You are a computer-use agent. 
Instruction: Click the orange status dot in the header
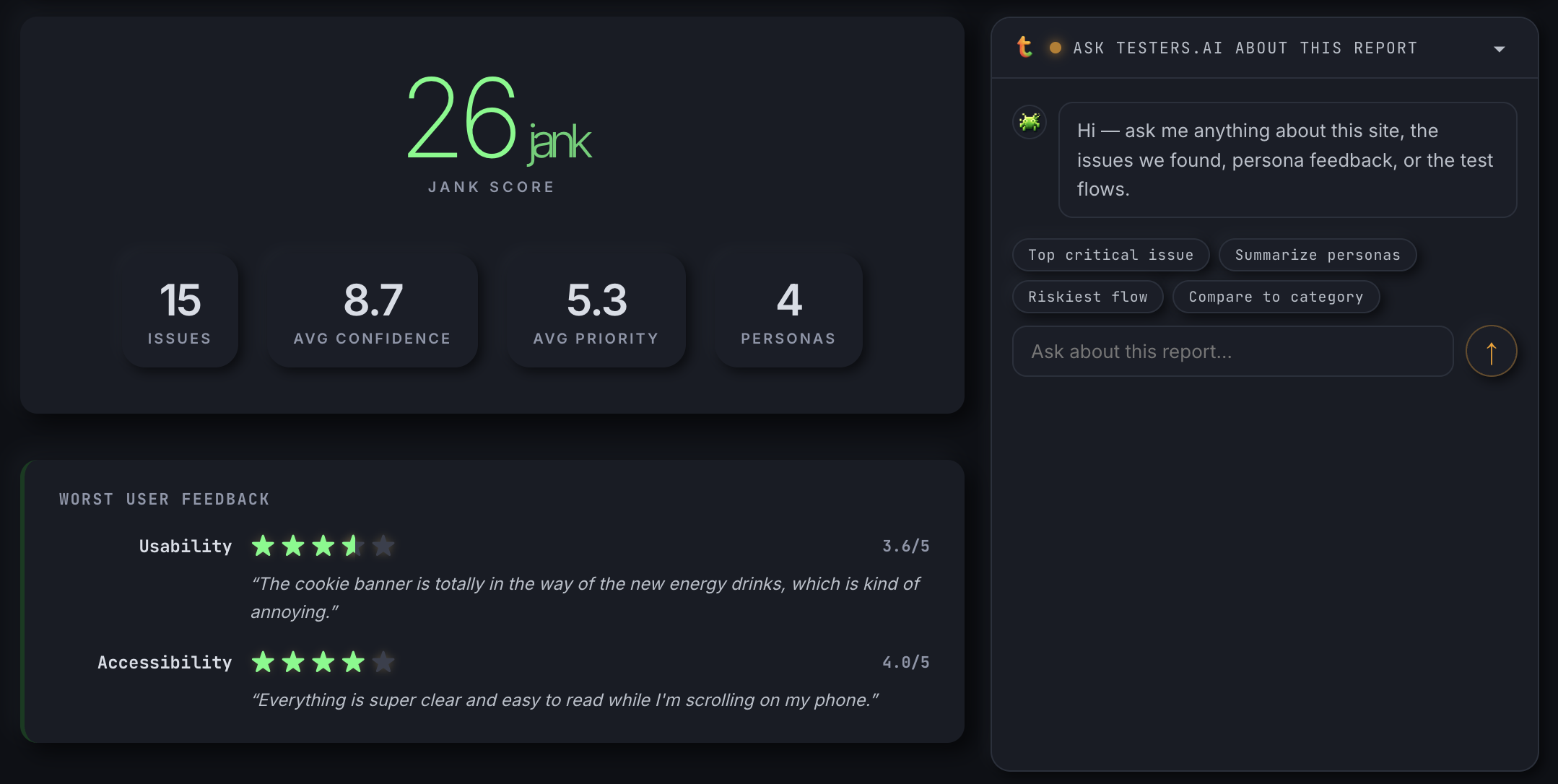(x=1056, y=48)
